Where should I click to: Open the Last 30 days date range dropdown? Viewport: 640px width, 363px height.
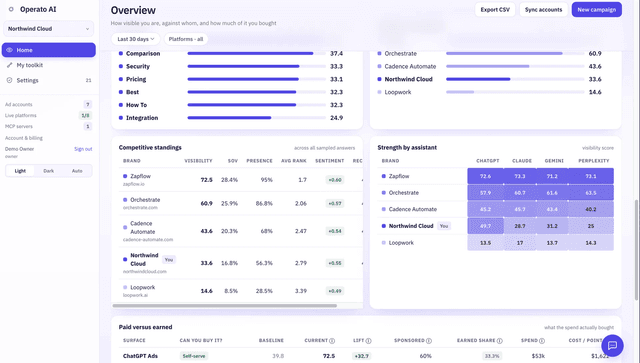pyautogui.click(x=136, y=39)
